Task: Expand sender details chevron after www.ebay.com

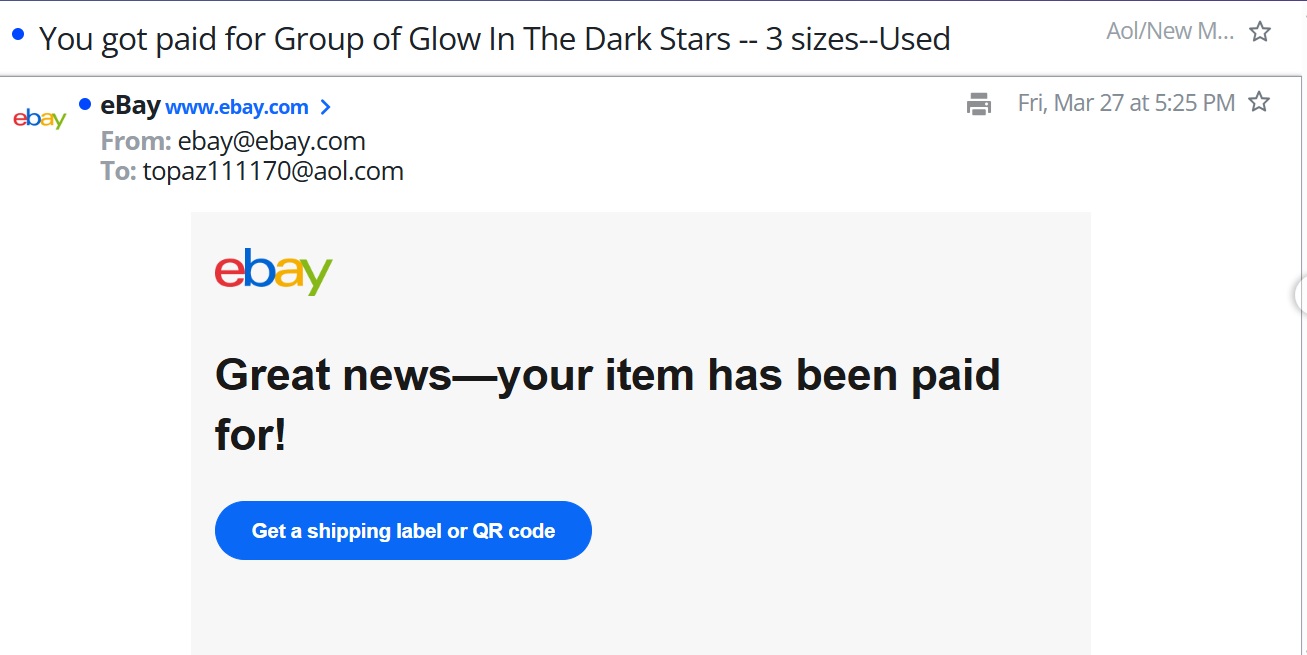Action: pos(325,107)
